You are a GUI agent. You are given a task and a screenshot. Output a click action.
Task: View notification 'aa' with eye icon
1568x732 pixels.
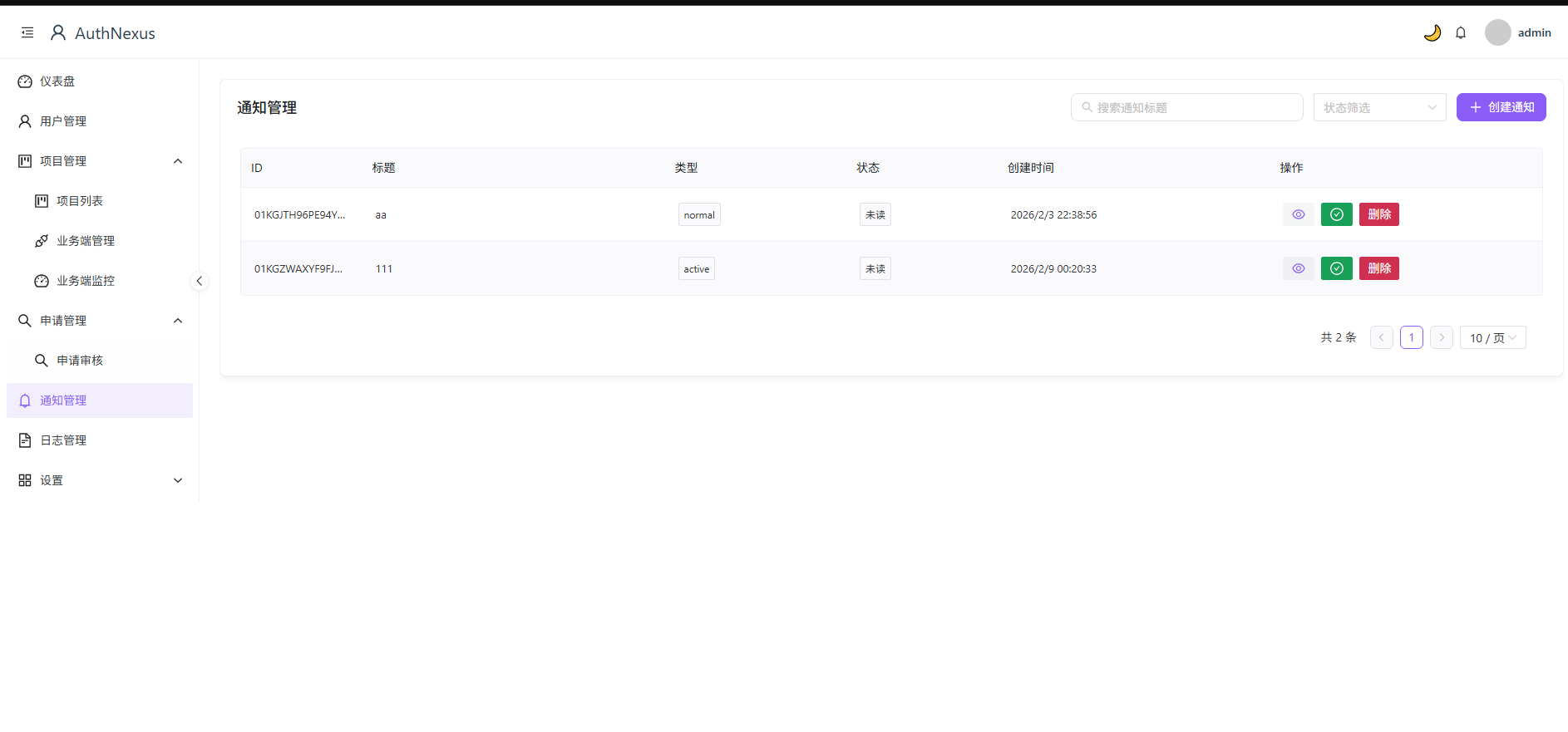(1298, 214)
